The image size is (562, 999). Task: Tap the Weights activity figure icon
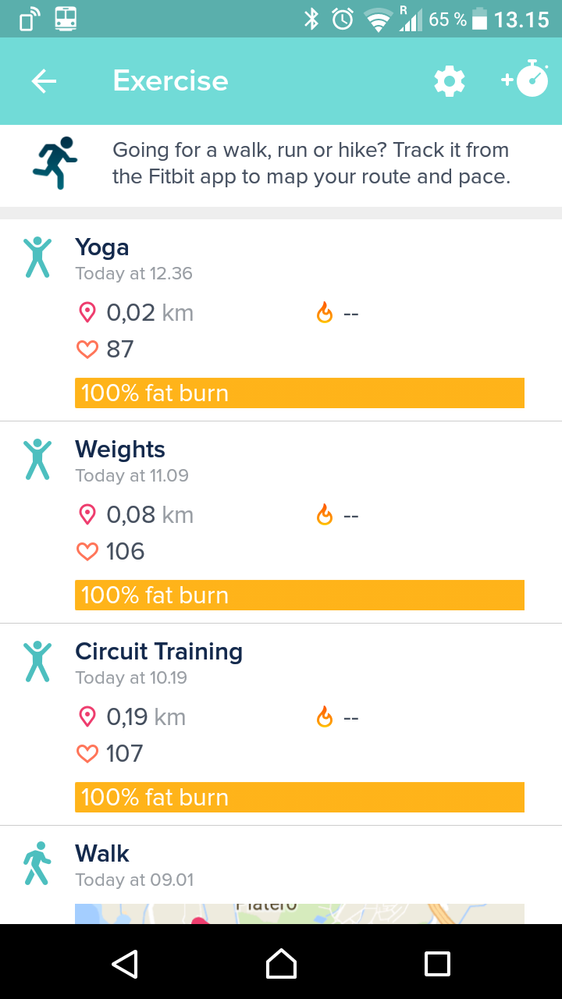pyautogui.click(x=38, y=459)
